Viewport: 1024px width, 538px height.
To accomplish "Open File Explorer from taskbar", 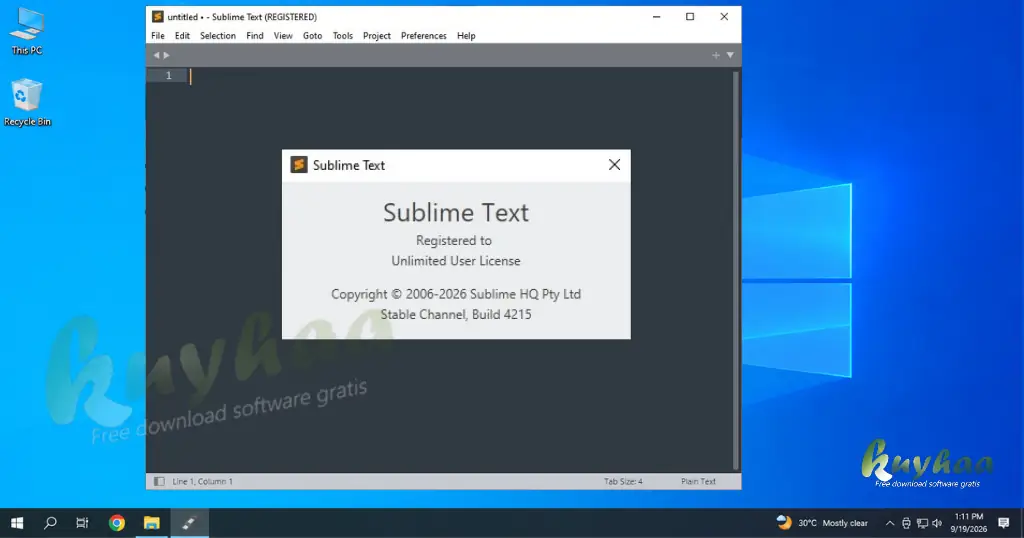I will (152, 523).
